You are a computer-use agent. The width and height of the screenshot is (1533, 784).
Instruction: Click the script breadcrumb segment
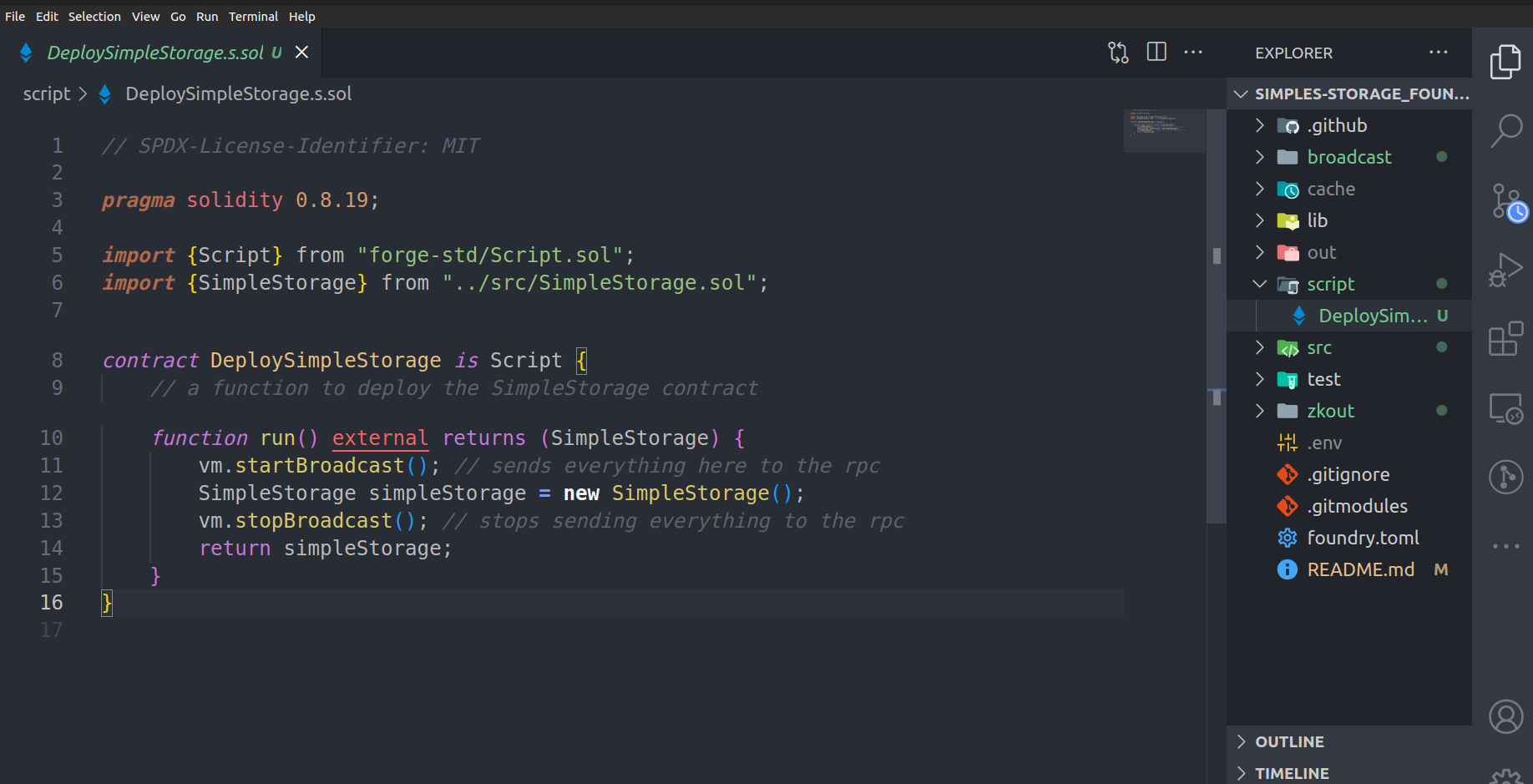47,94
